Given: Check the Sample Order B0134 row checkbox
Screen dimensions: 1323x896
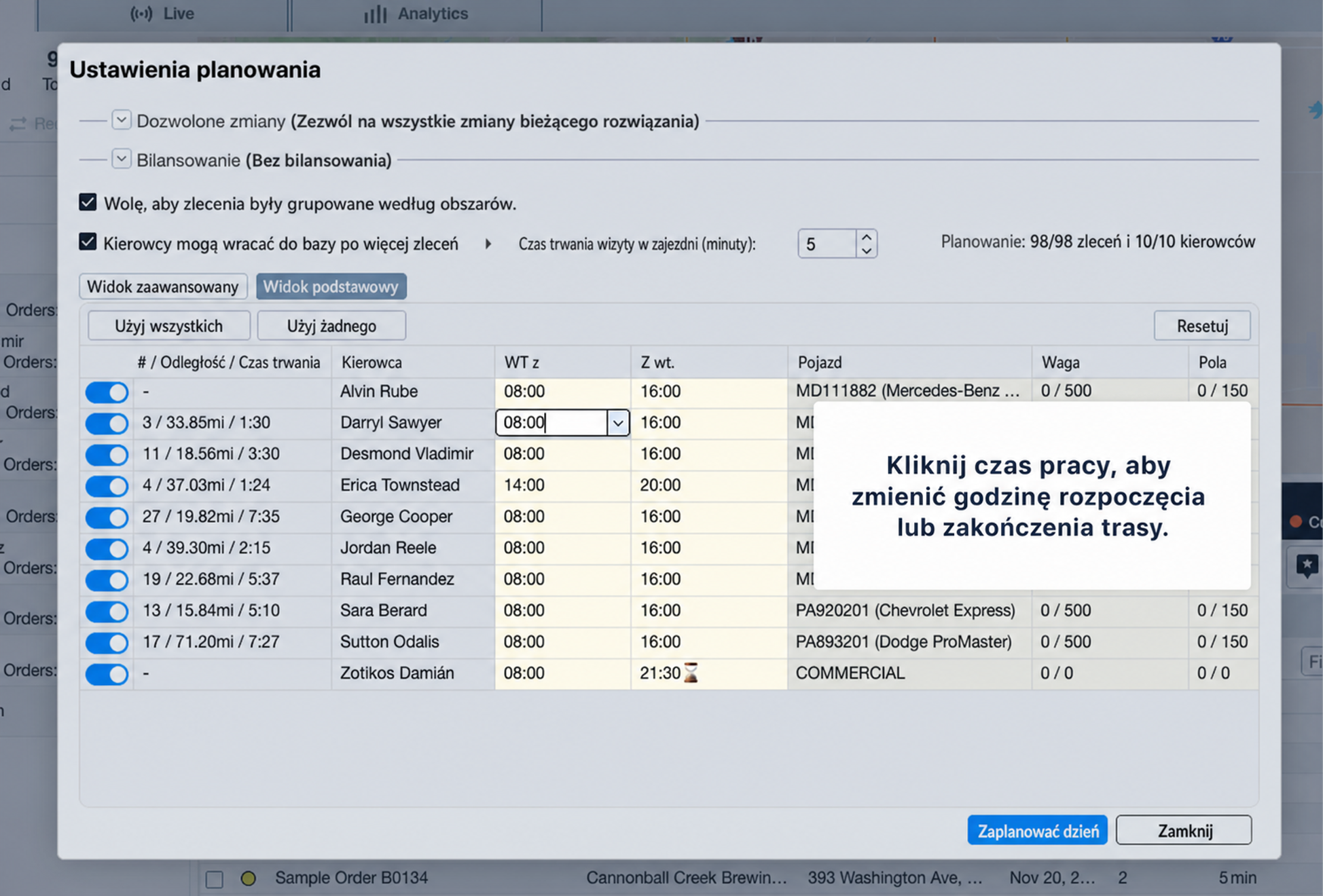Looking at the screenshot, I should tap(215, 879).
